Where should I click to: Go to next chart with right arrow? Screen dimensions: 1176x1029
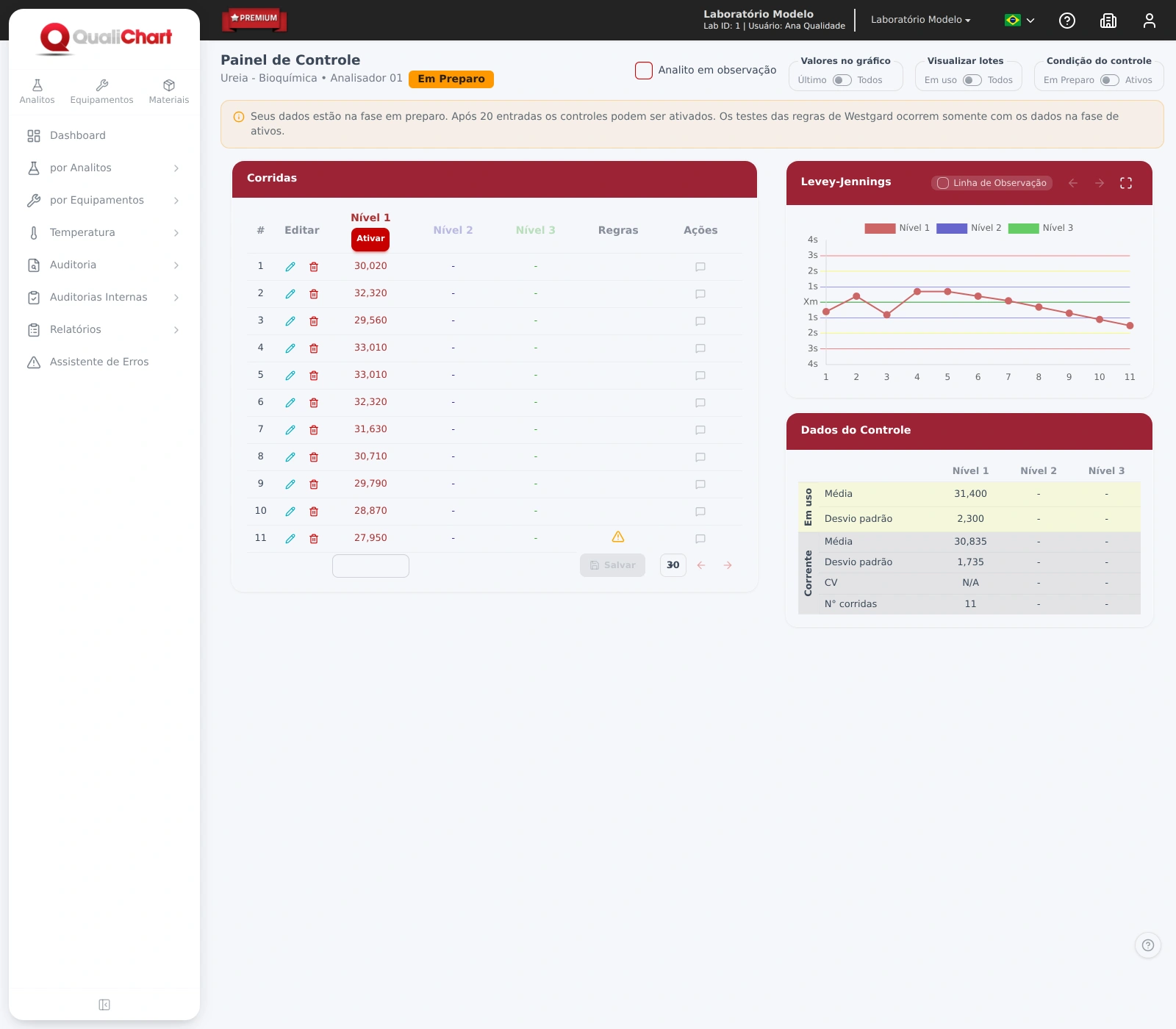(1100, 183)
